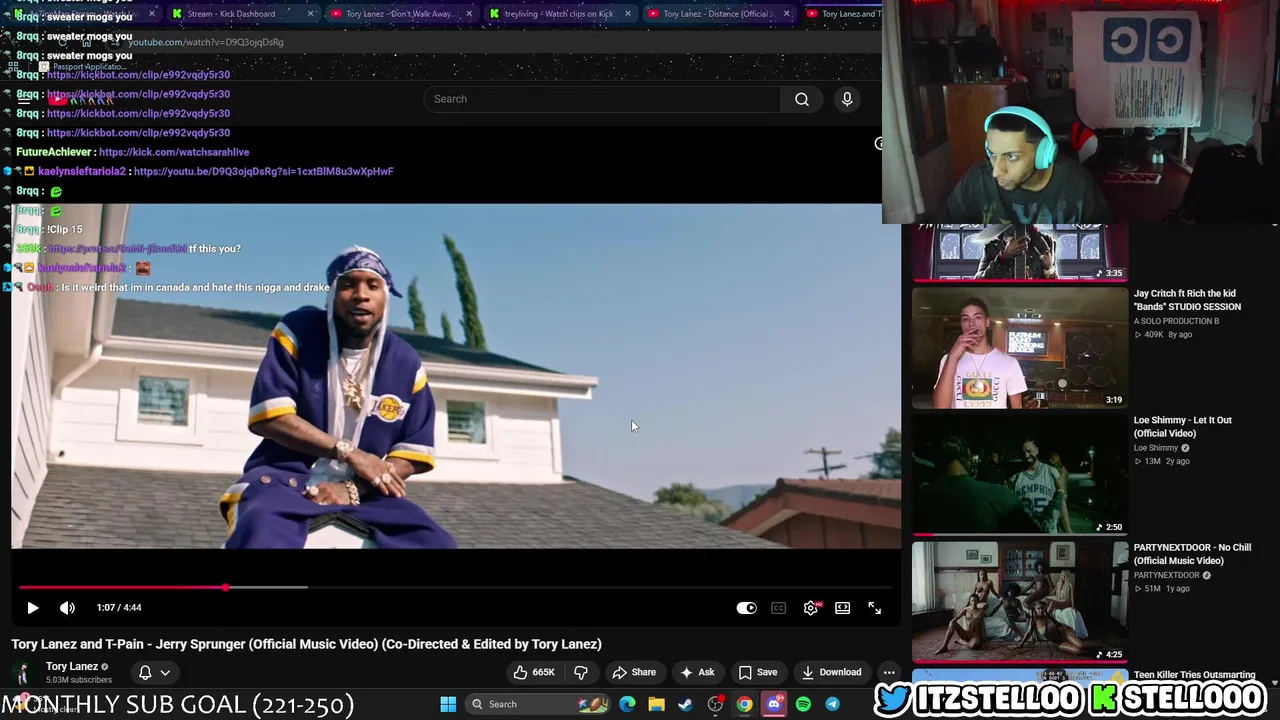The width and height of the screenshot is (1280, 720).
Task: Open the Loe Shimmy - Let It Out title
Action: tap(1182, 427)
